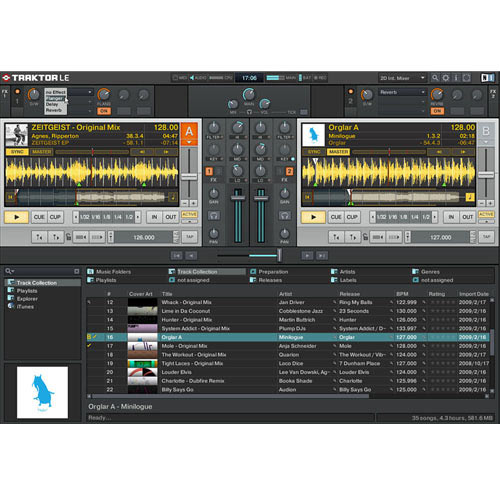Toggle headphone cue on channel A
Viewport: 500px width, 500px height.
(214, 216)
